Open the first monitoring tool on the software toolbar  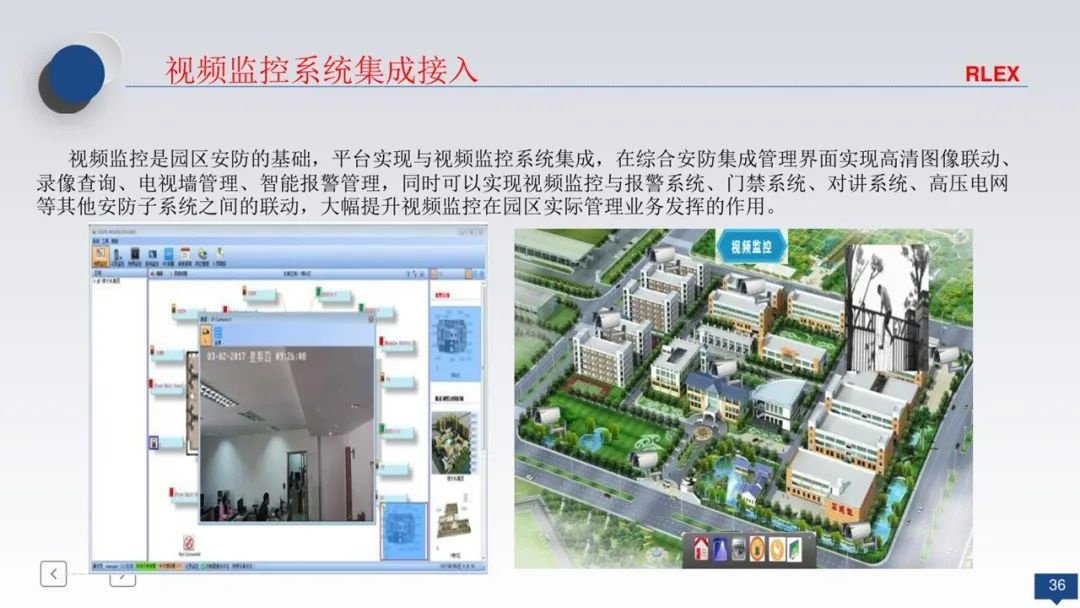[x=100, y=253]
